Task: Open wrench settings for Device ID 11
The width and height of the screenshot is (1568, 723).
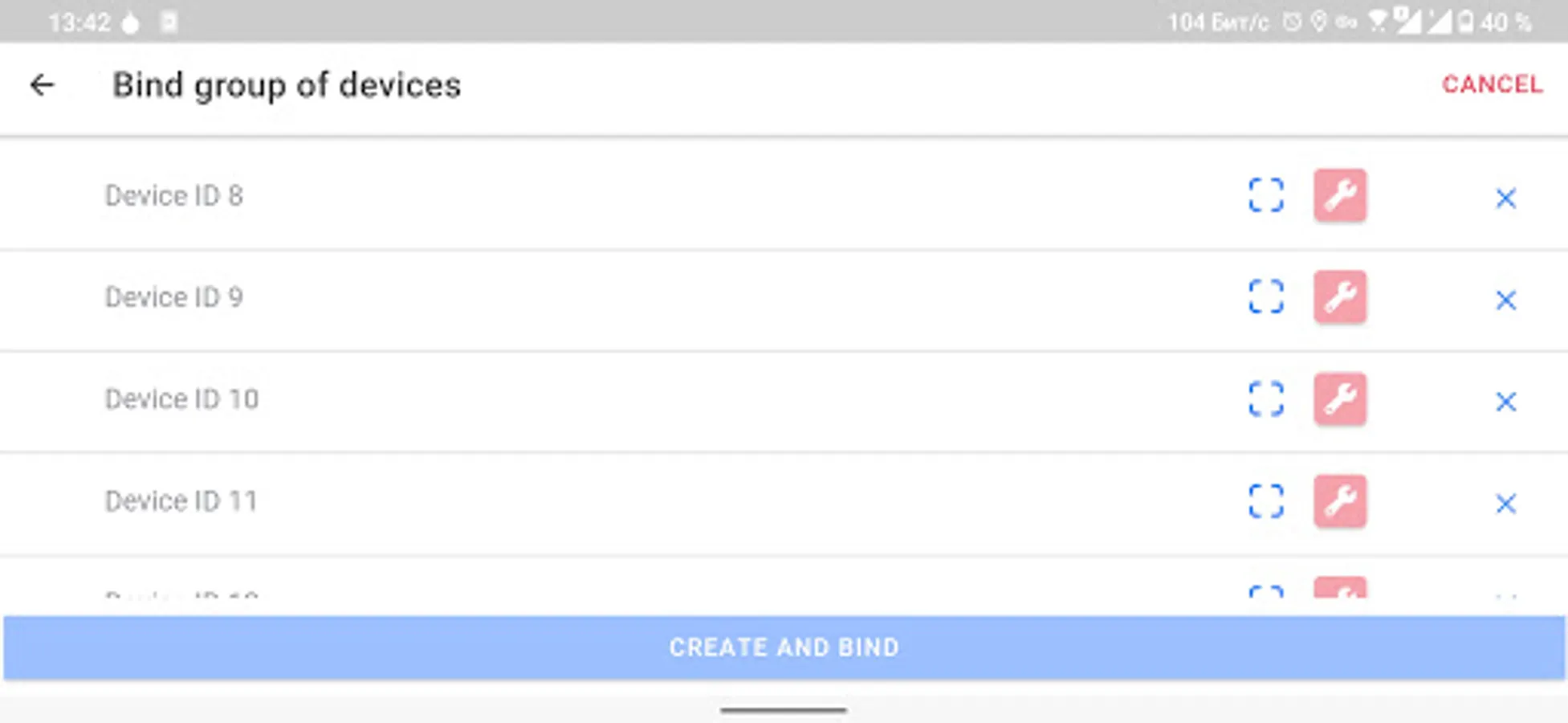Action: [1340, 501]
